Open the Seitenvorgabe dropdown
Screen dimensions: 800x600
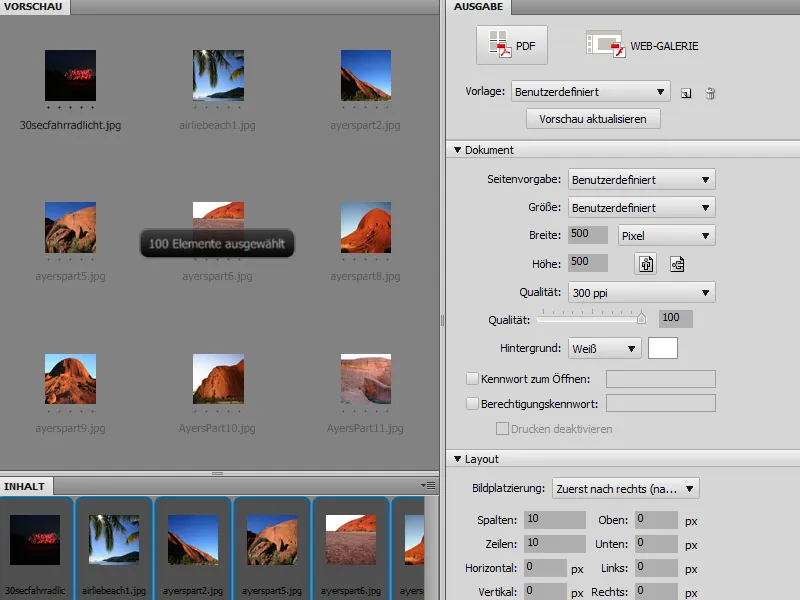(641, 180)
